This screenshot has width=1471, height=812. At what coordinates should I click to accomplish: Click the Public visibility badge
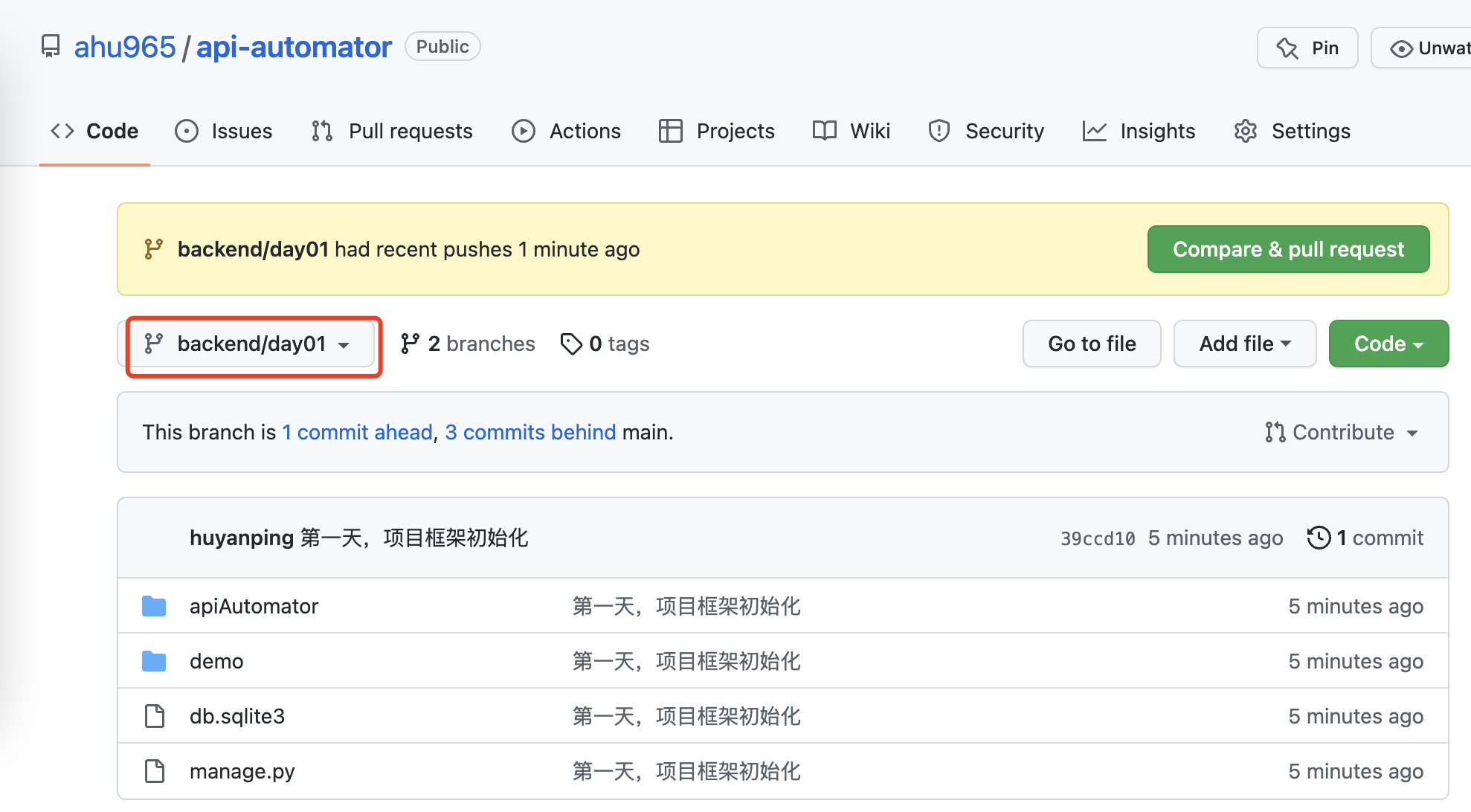(x=442, y=47)
